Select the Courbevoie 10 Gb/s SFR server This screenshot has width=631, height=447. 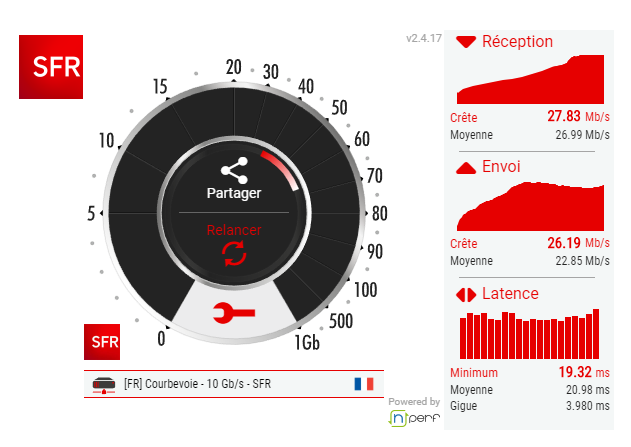pyautogui.click(x=234, y=384)
